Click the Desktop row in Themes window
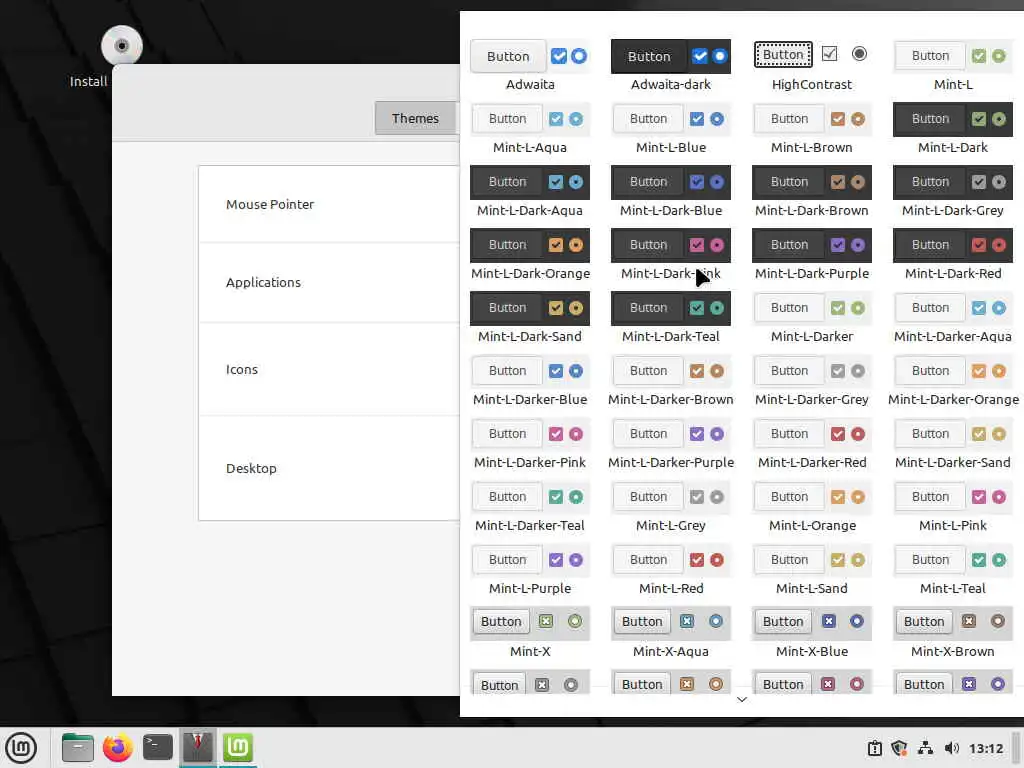 [x=329, y=468]
